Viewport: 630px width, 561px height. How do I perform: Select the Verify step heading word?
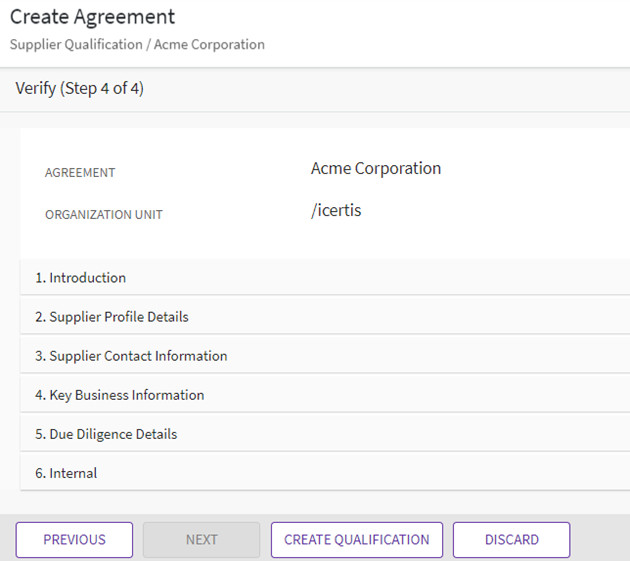coord(35,89)
